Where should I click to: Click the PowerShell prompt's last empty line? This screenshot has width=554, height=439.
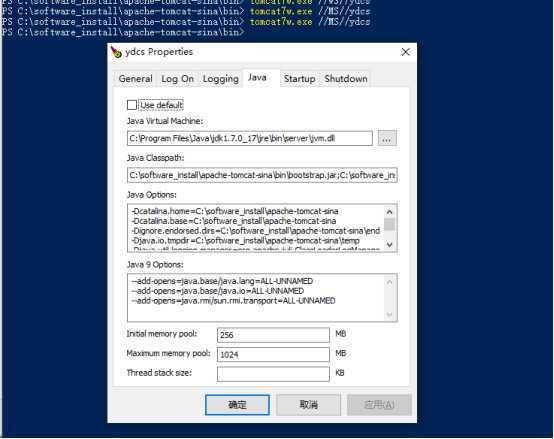[x=123, y=32]
